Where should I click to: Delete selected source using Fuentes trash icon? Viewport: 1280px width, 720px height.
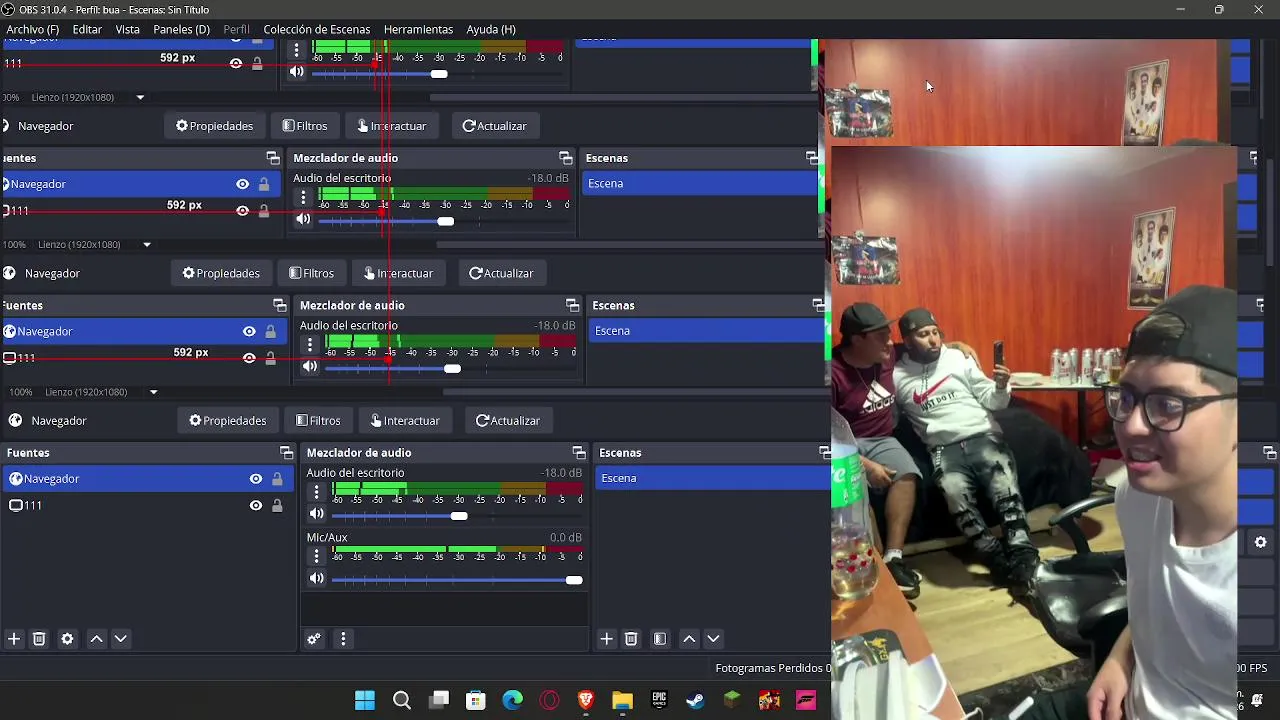[39, 639]
